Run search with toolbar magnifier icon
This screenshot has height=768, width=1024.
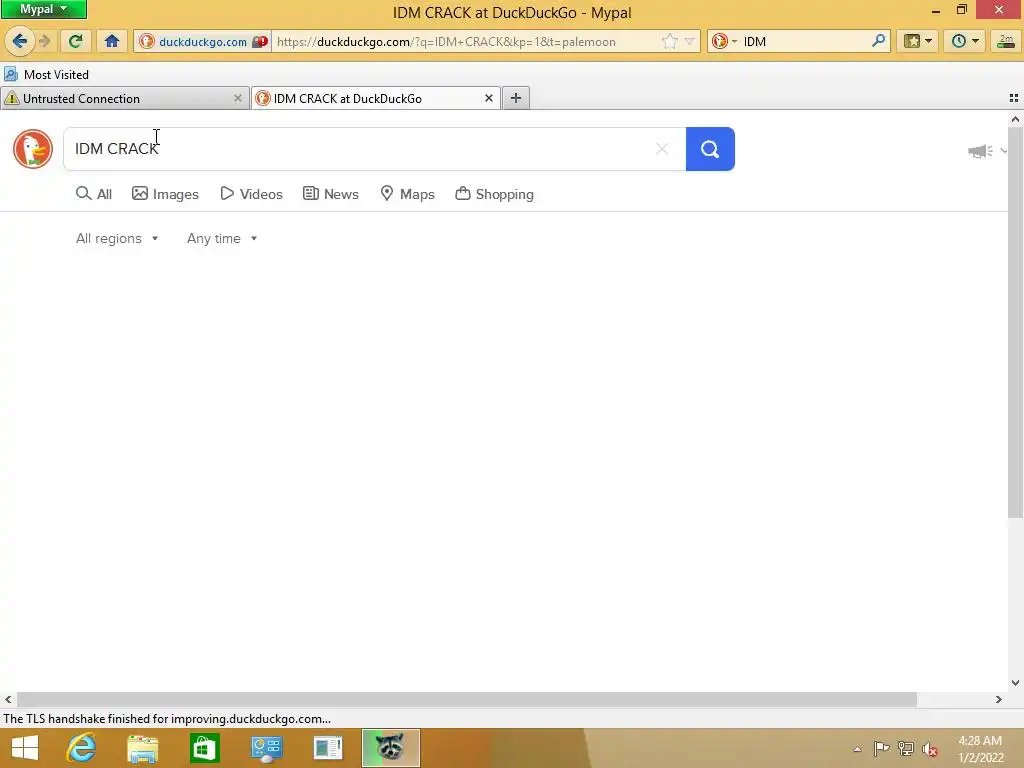pyautogui.click(x=878, y=41)
